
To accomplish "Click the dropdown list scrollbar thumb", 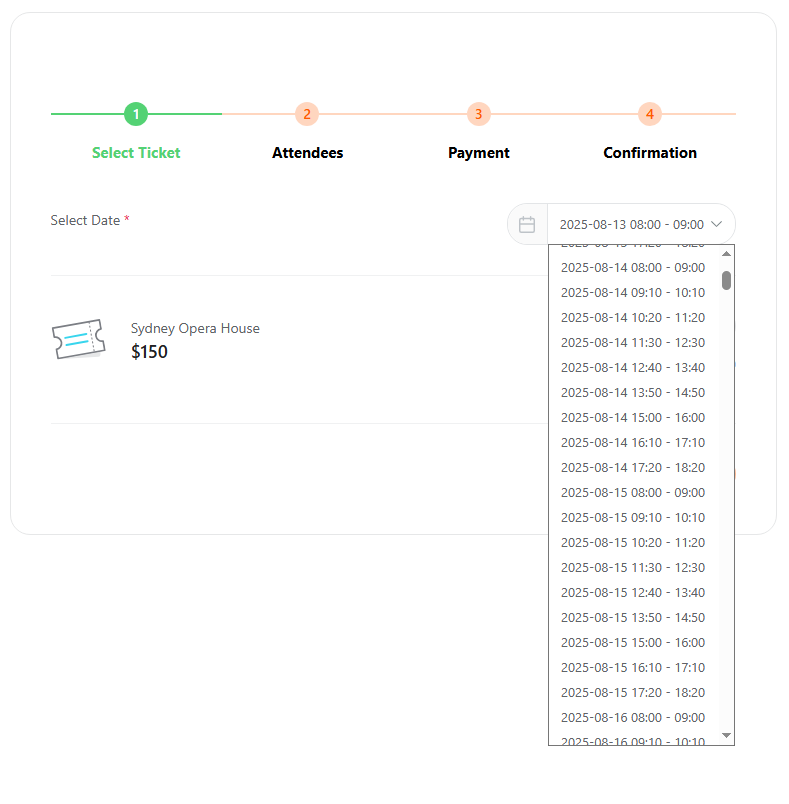I will point(726,280).
